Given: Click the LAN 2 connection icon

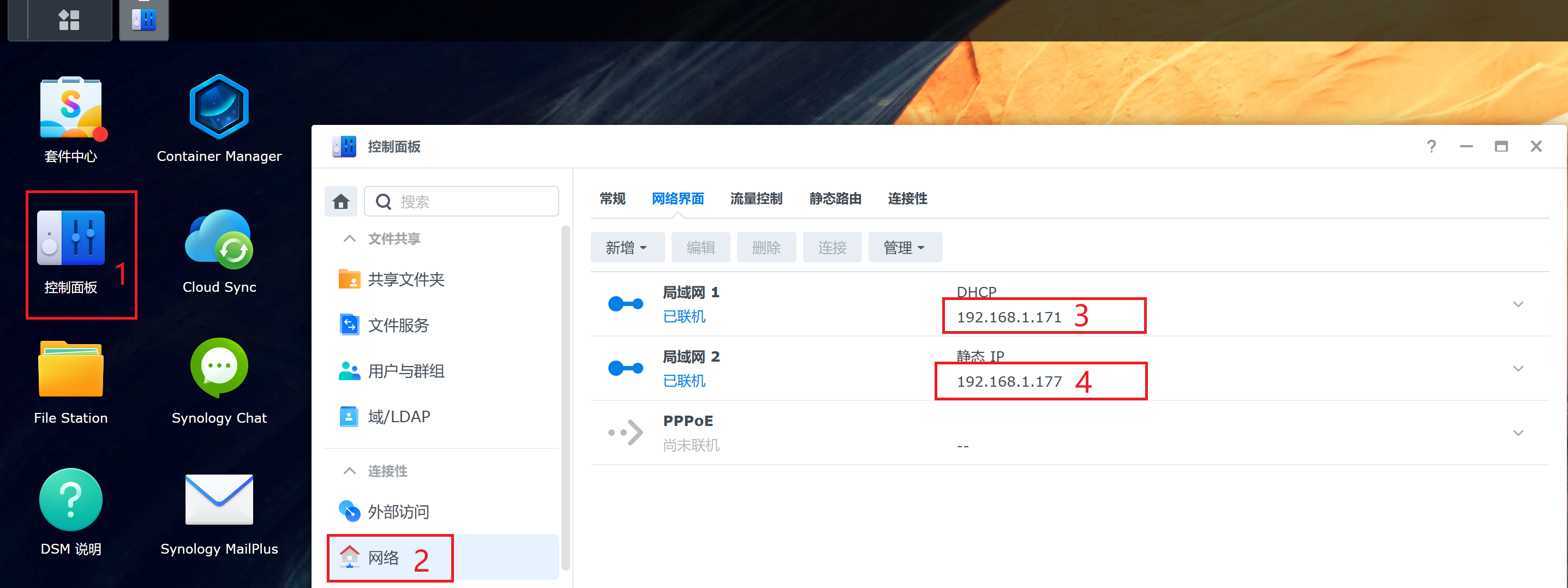Looking at the screenshot, I should coord(625,368).
